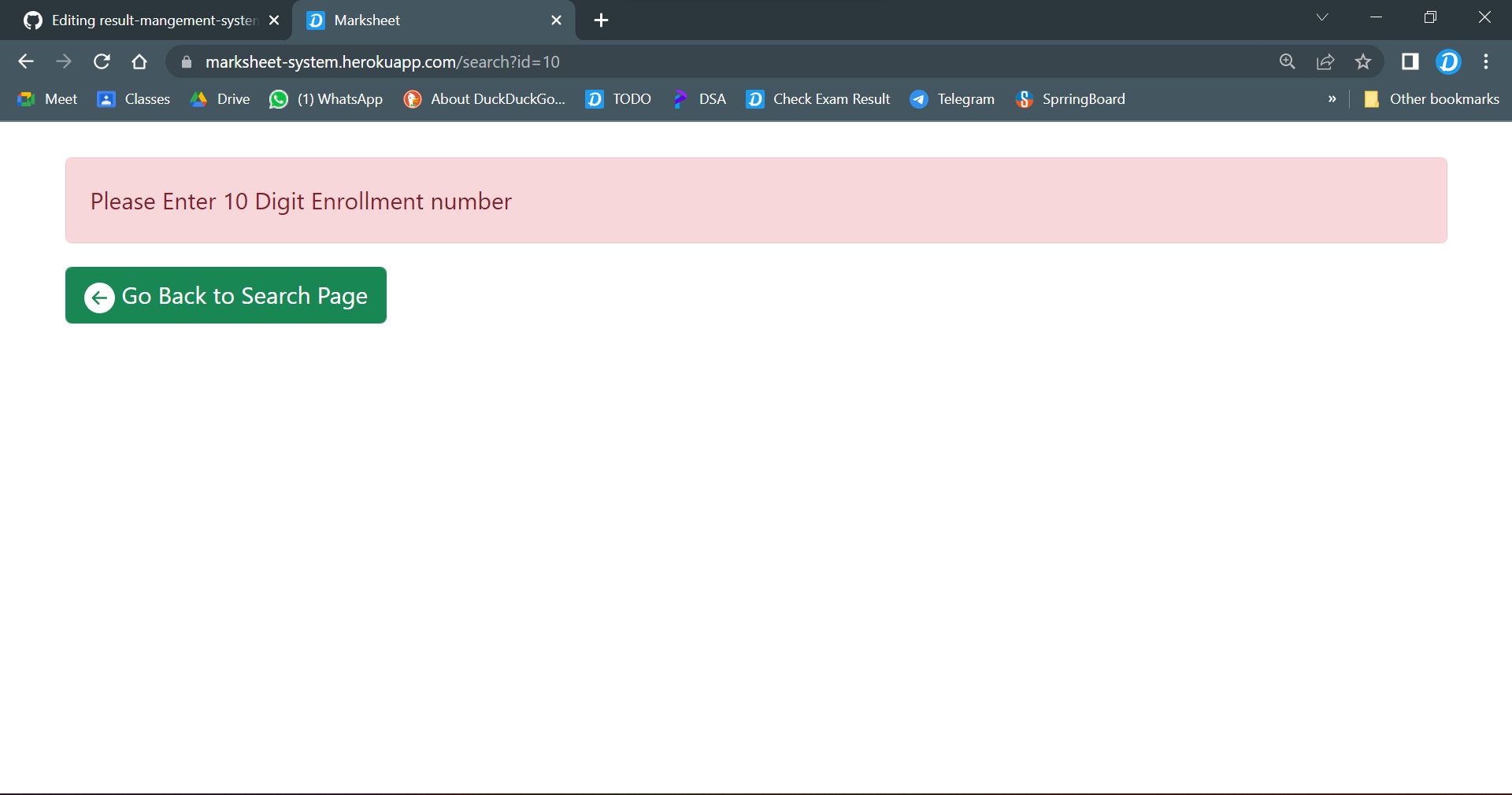This screenshot has height=795, width=1512.
Task: Click the browser back arrow
Action: click(x=26, y=61)
